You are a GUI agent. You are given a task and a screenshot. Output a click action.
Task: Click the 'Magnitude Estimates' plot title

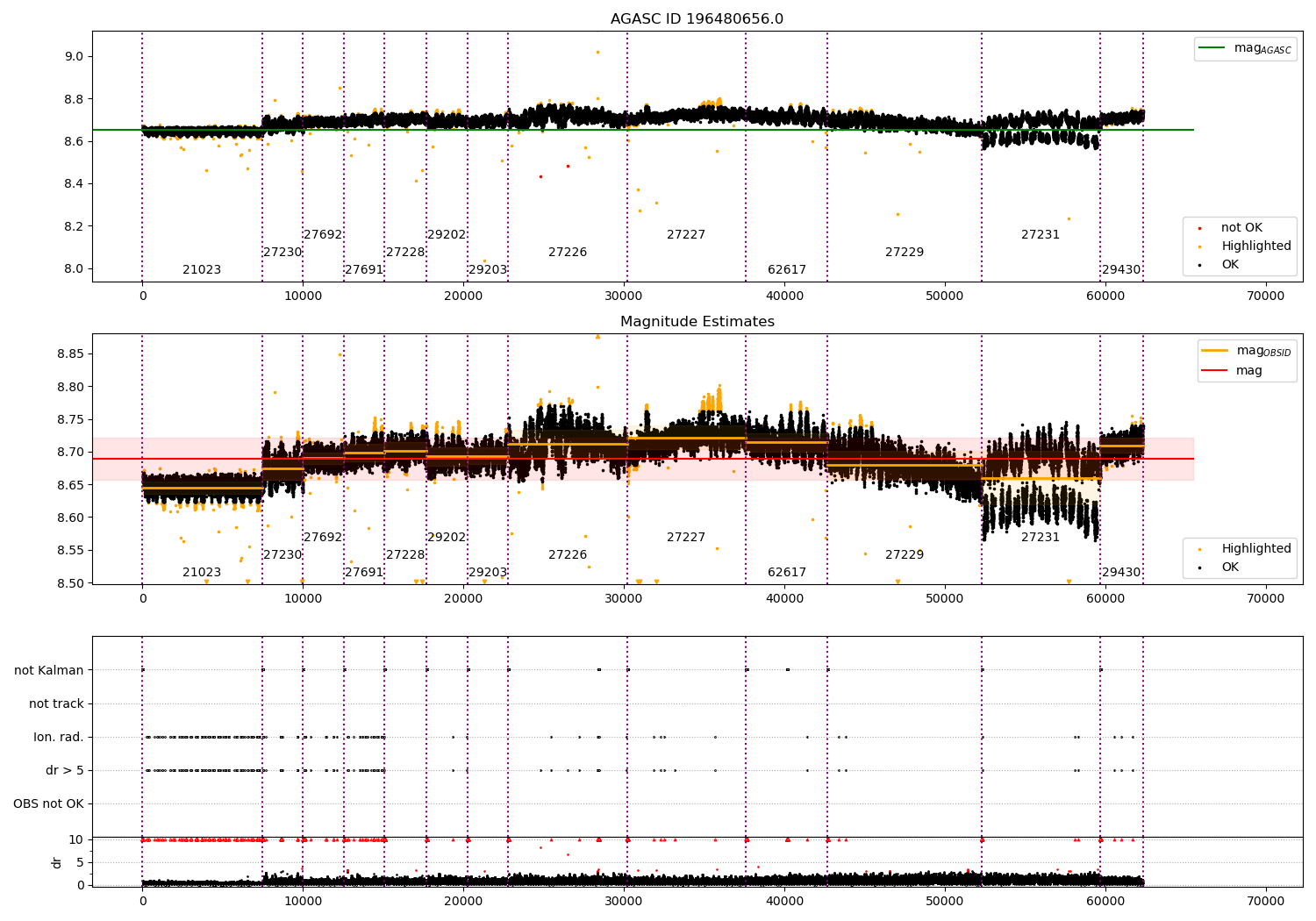coord(697,322)
